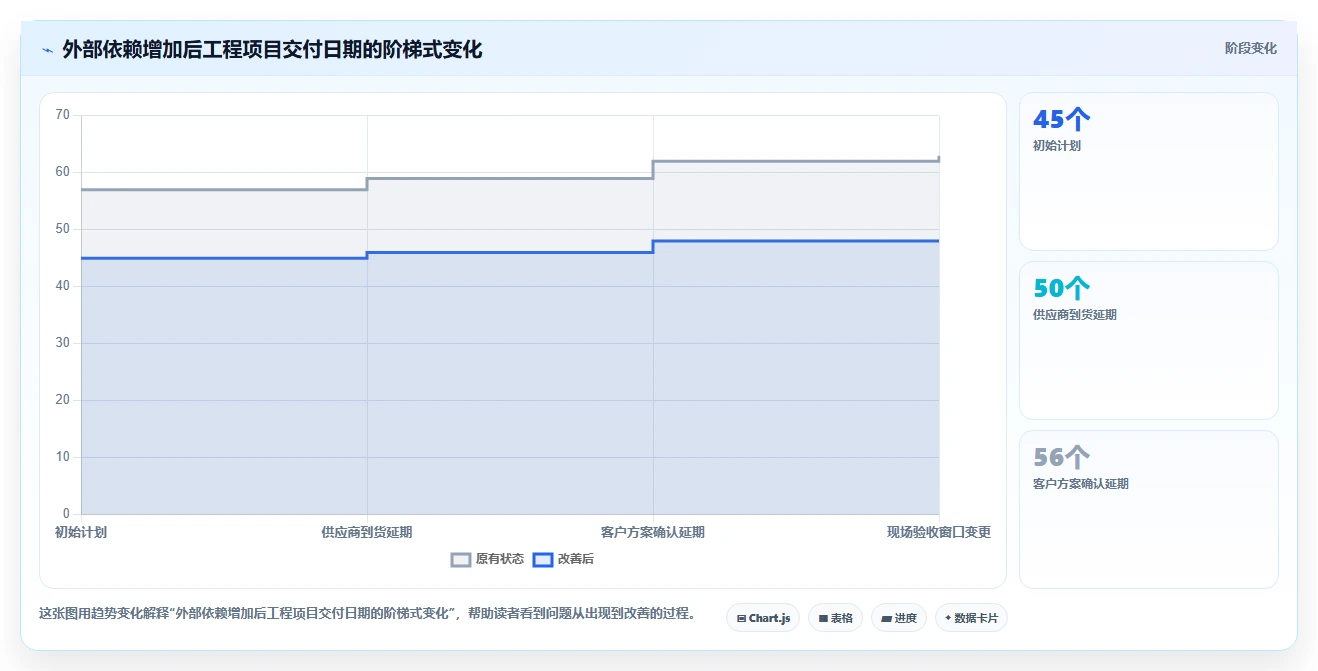Click the 50 y-axis tick label
1318x671 pixels.
[63, 229]
